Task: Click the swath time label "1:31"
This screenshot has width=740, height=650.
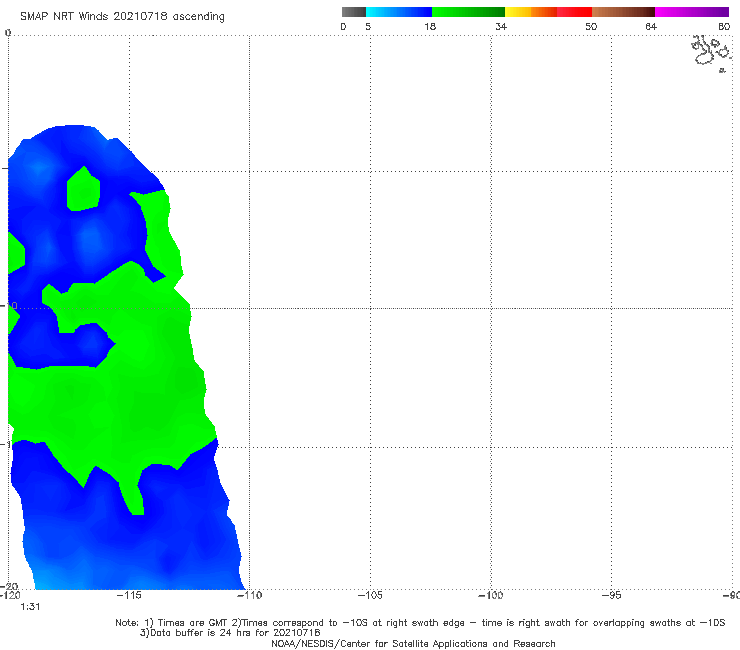Action: tap(30, 607)
